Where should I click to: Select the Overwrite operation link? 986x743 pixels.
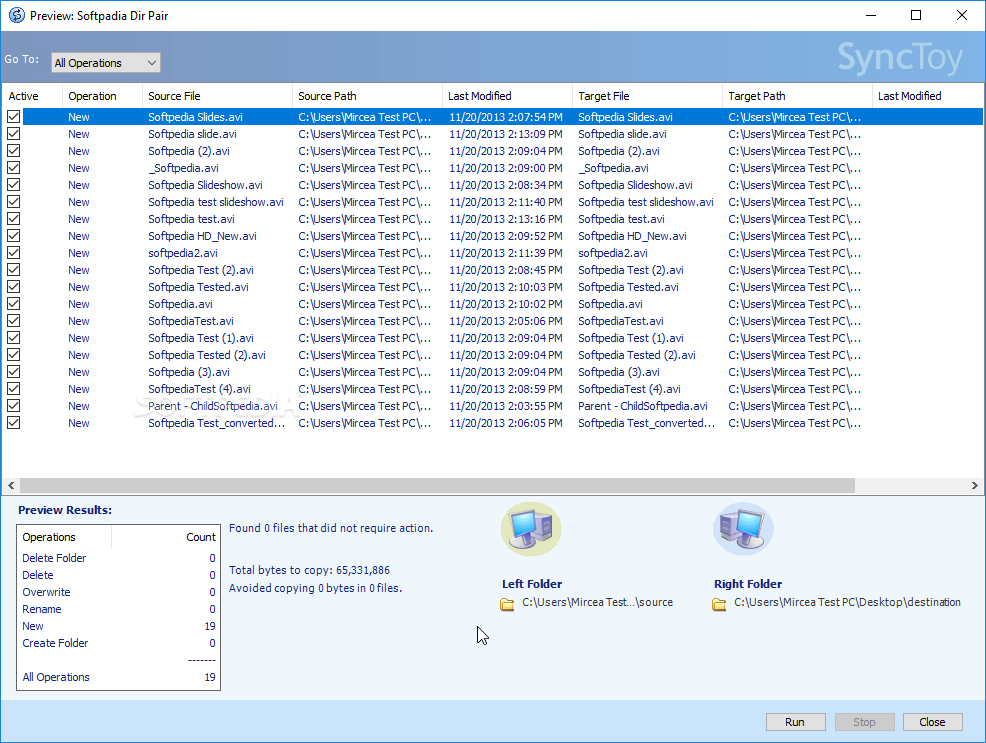(x=47, y=592)
